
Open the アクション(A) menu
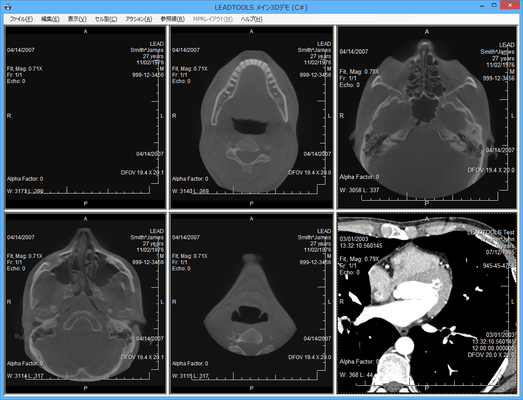click(139, 19)
